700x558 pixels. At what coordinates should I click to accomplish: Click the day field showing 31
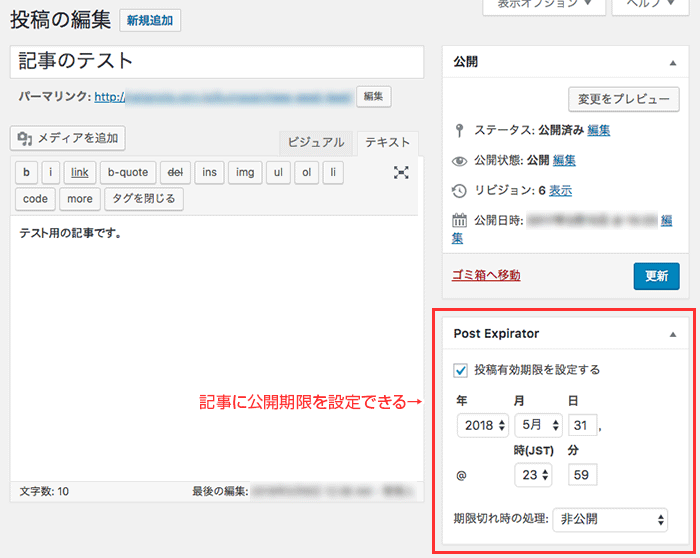point(583,425)
